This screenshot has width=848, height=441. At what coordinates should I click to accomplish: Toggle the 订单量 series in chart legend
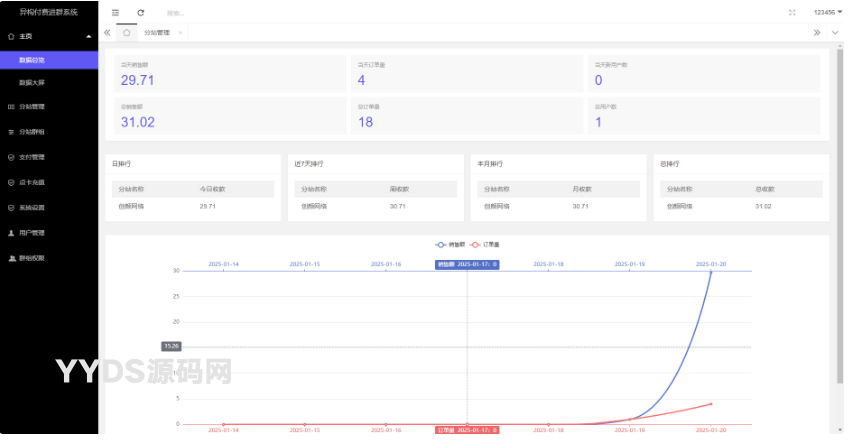(487, 244)
